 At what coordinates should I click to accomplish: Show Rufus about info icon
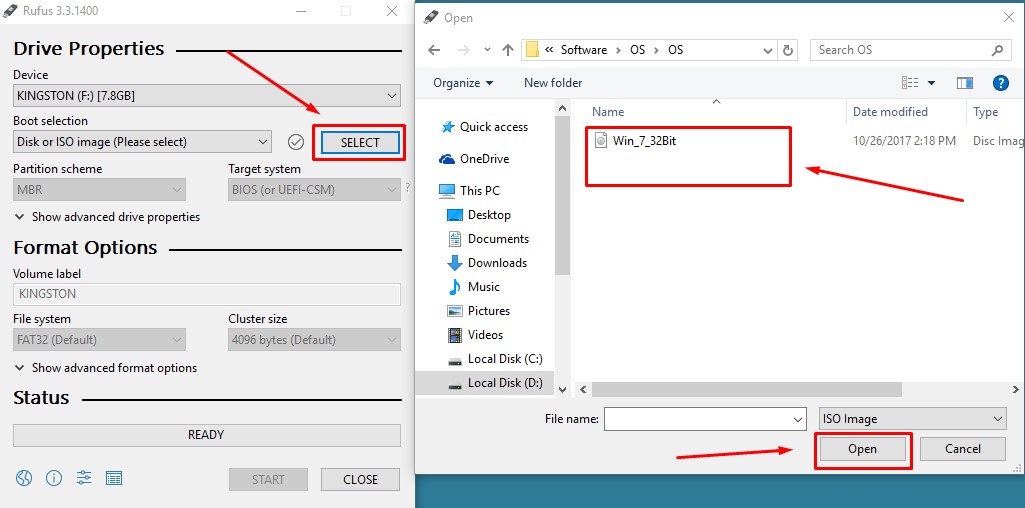pos(54,479)
